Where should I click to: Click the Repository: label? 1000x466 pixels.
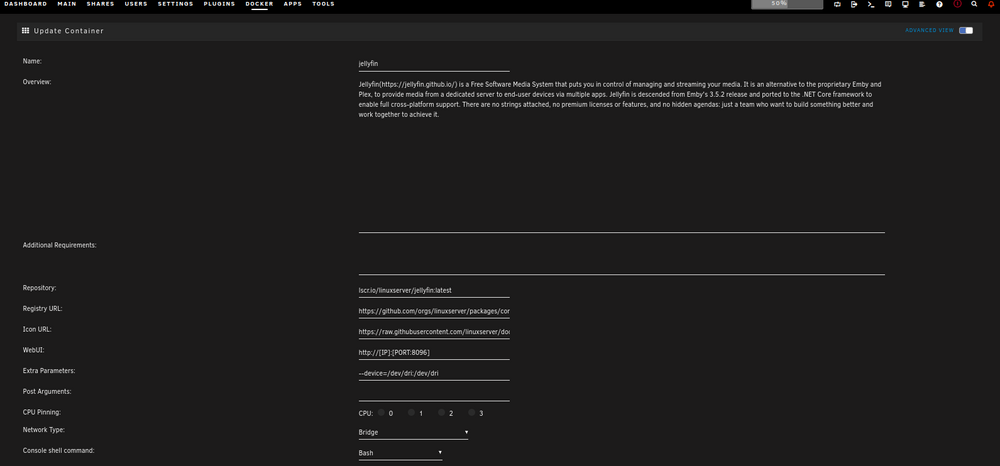point(39,288)
